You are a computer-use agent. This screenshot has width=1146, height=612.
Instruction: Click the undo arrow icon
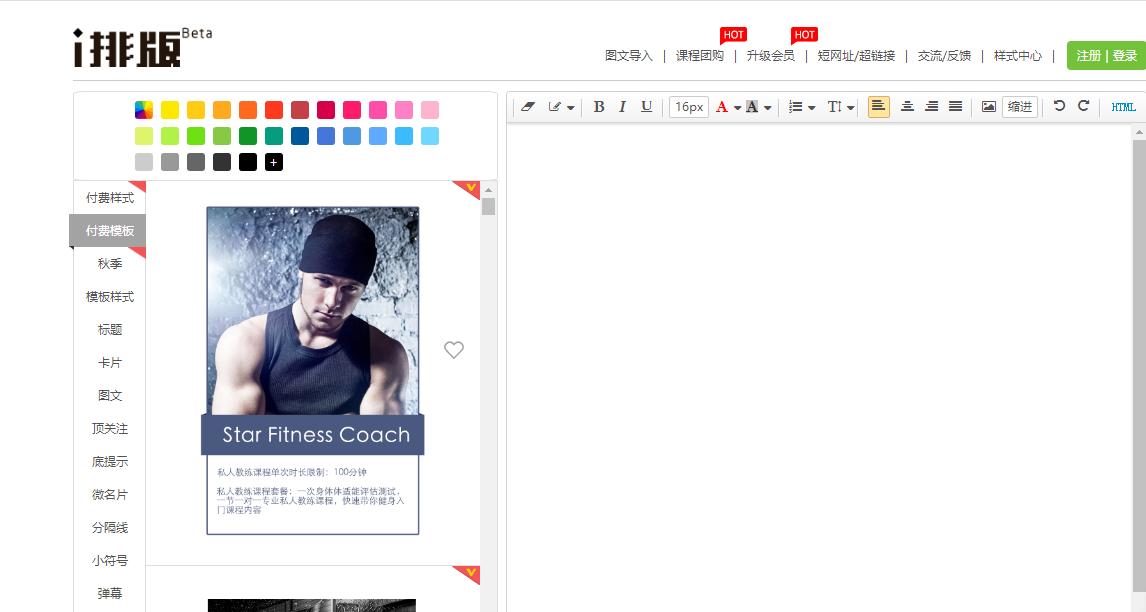point(1059,106)
